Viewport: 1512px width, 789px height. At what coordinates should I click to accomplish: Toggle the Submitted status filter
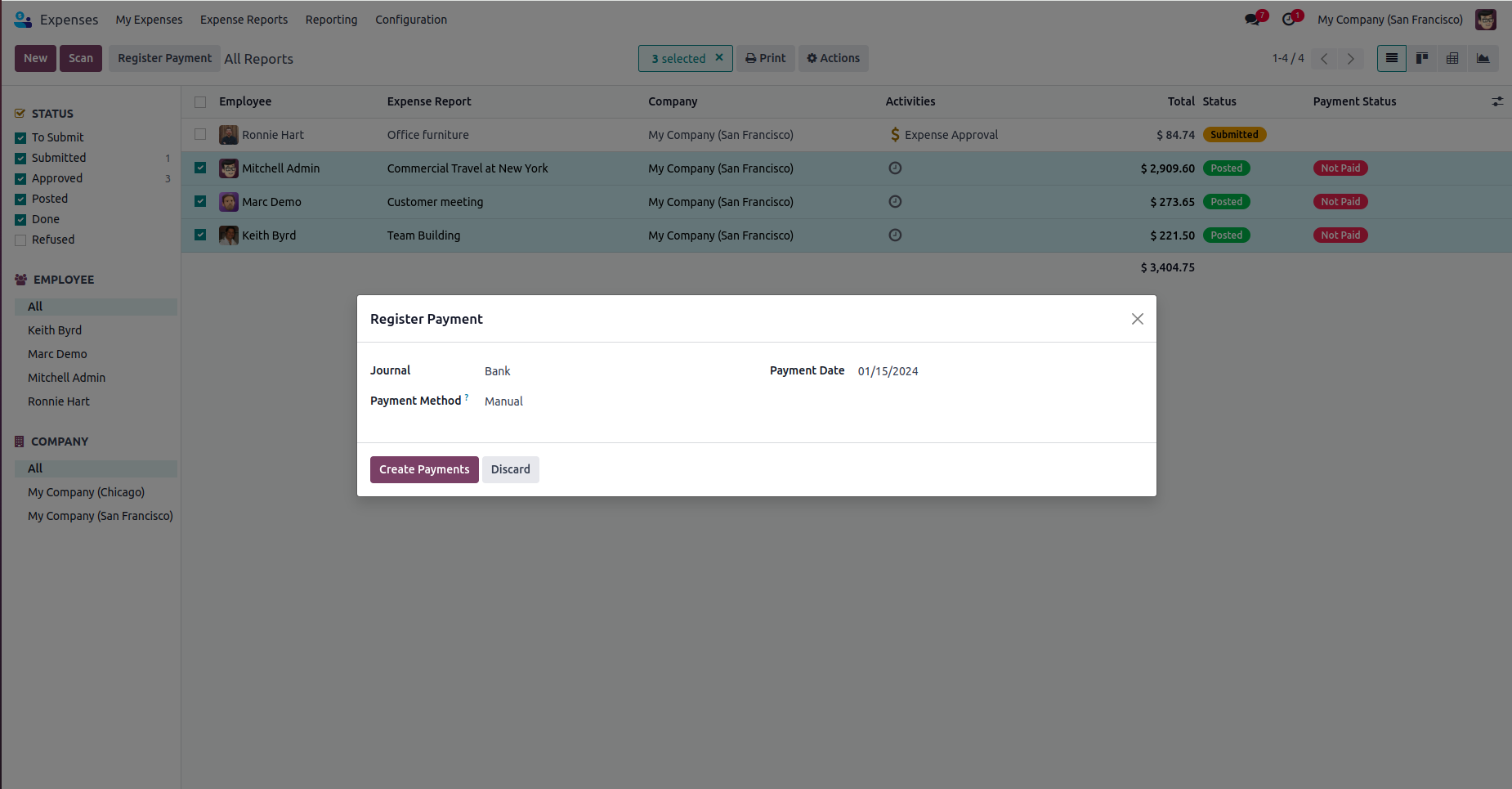pyautogui.click(x=20, y=159)
